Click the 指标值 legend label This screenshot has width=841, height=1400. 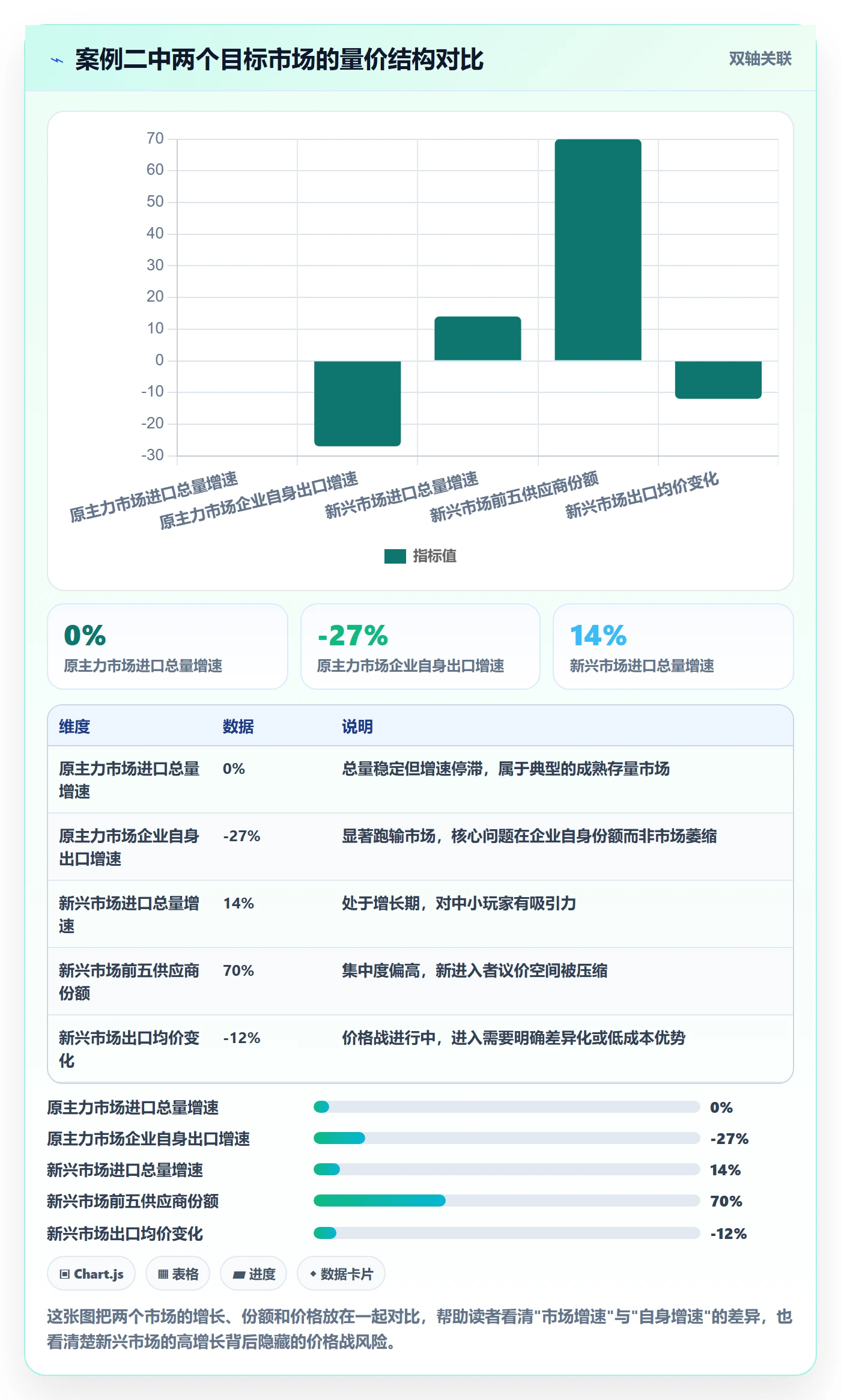pos(434,556)
